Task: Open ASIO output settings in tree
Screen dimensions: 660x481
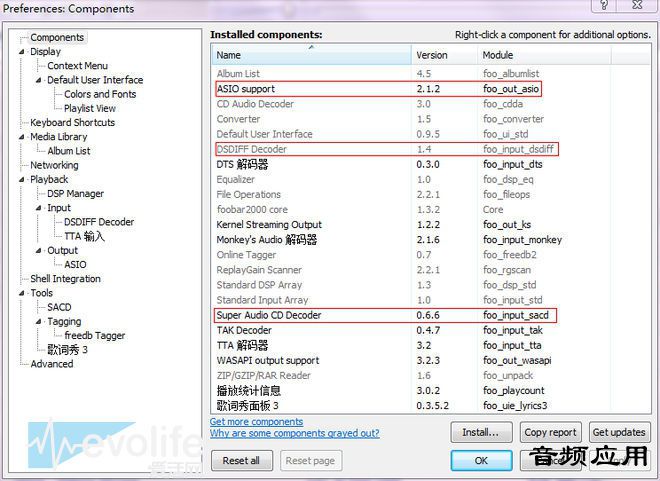Action: pyautogui.click(x=75, y=265)
